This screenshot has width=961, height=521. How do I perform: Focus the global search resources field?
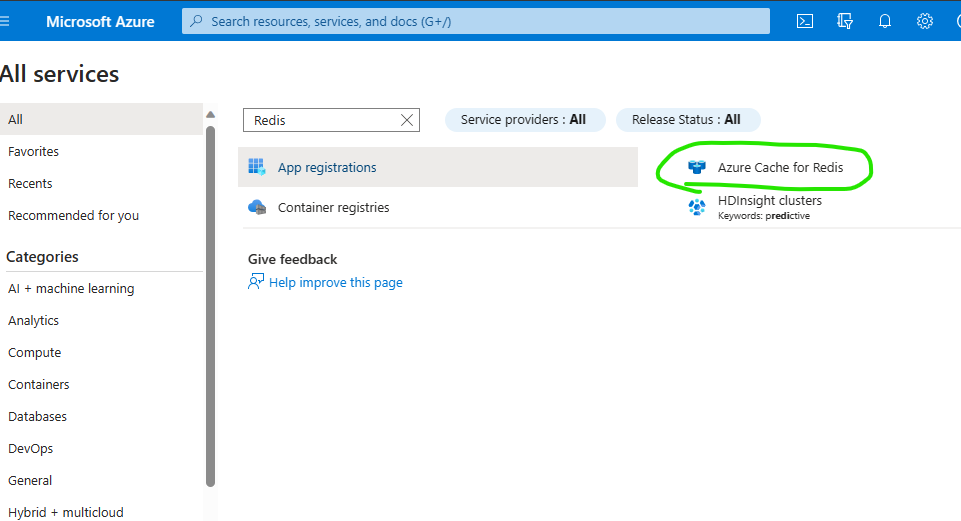tap(476, 21)
